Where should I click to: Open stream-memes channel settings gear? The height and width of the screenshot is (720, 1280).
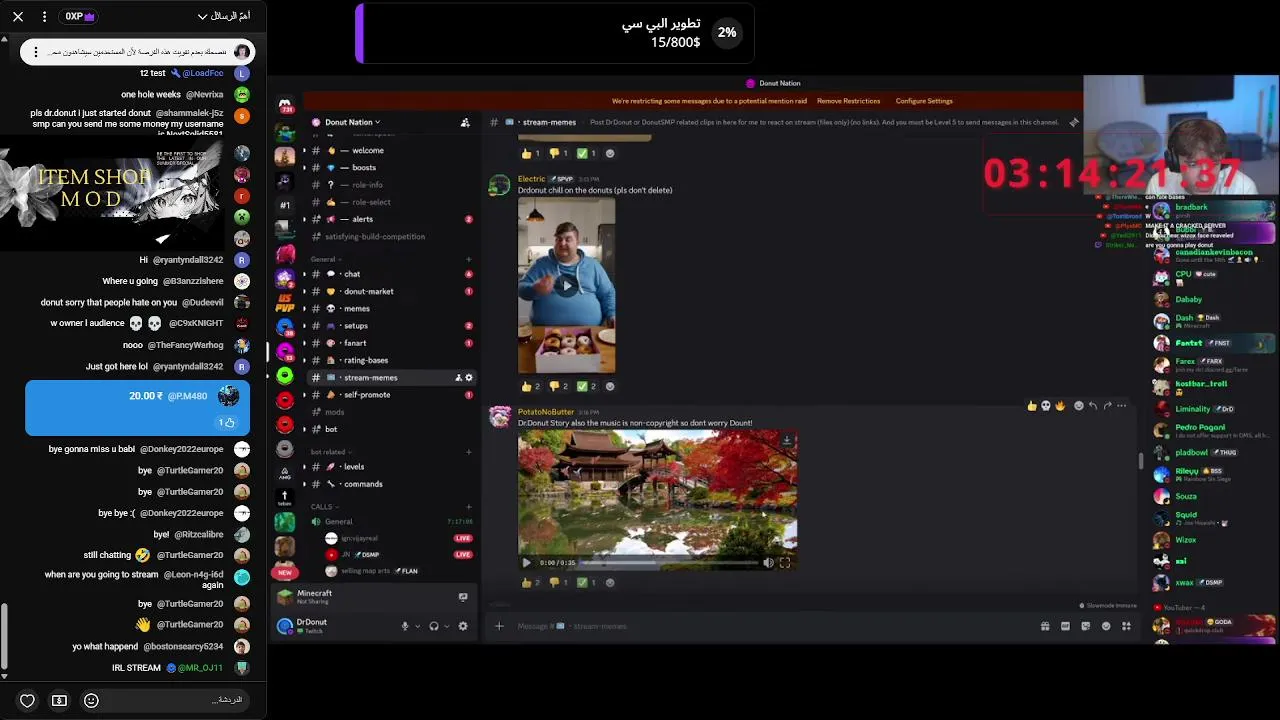point(469,378)
